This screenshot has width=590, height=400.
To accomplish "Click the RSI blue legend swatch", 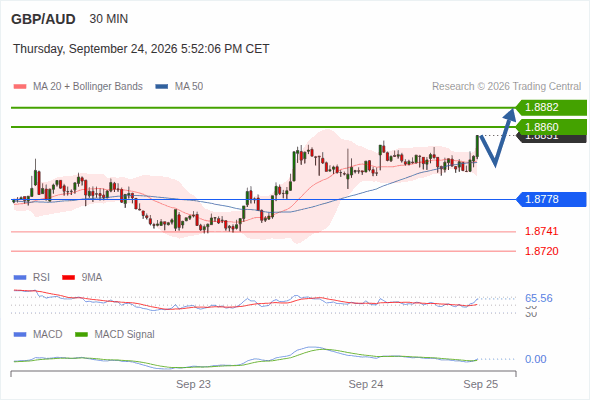I will coord(20,278).
